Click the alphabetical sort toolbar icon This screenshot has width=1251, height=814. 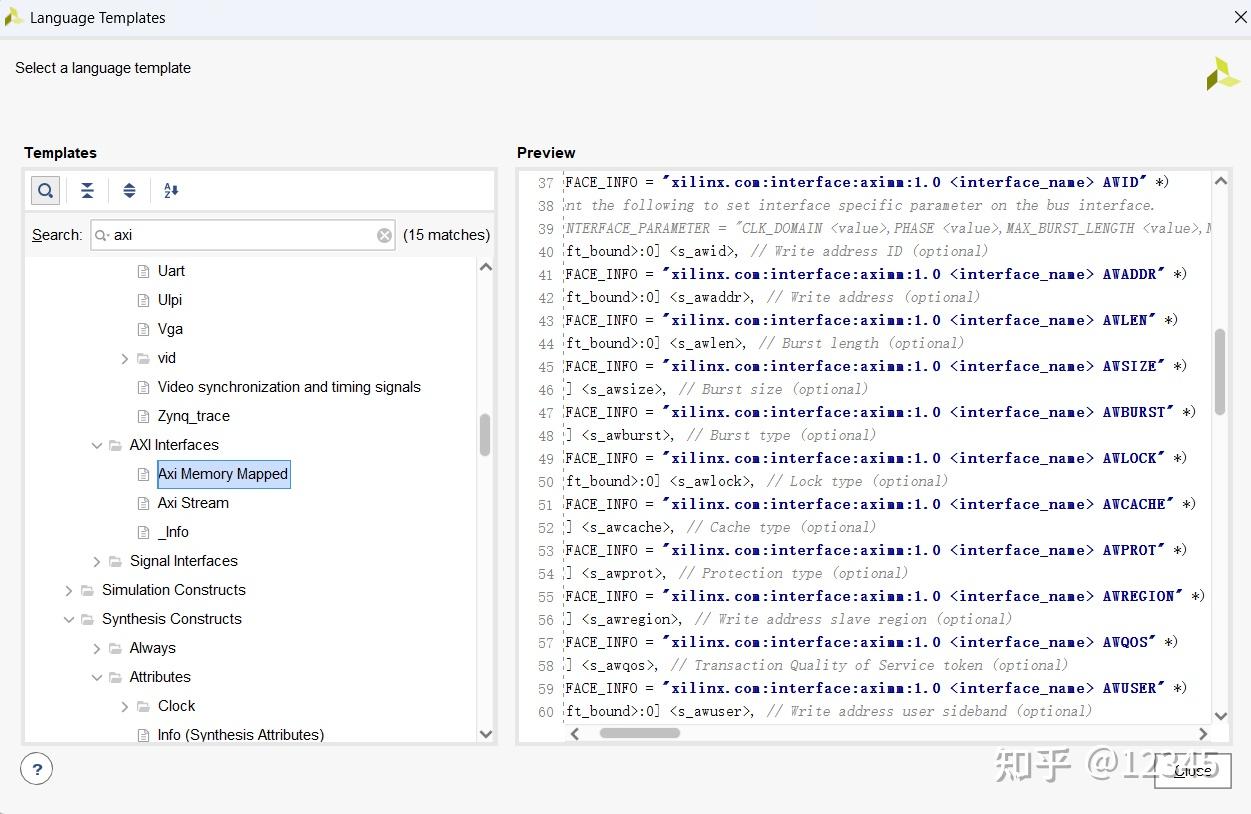[x=171, y=190]
